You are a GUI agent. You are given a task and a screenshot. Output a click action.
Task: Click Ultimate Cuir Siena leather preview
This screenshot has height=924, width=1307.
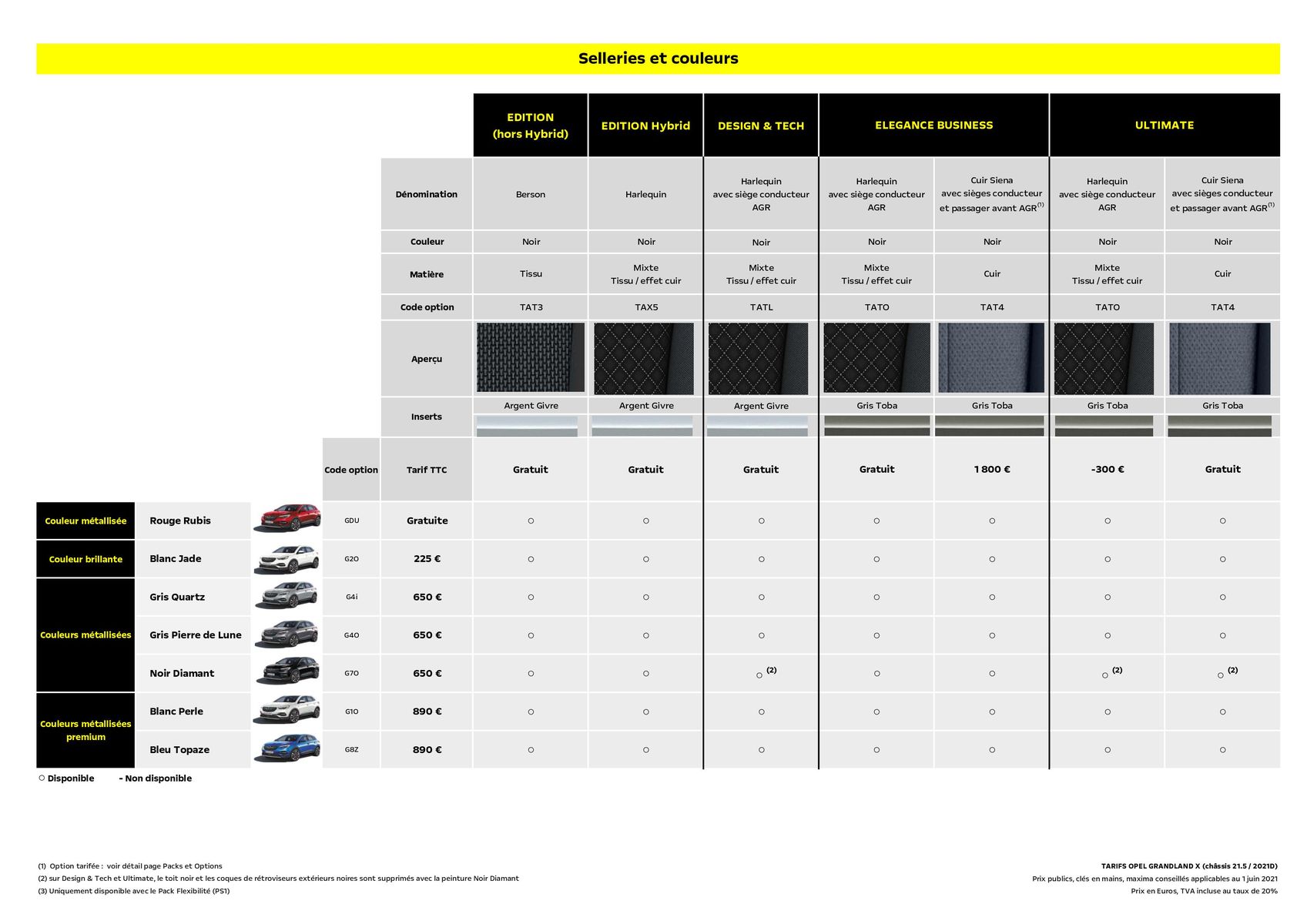(1220, 358)
